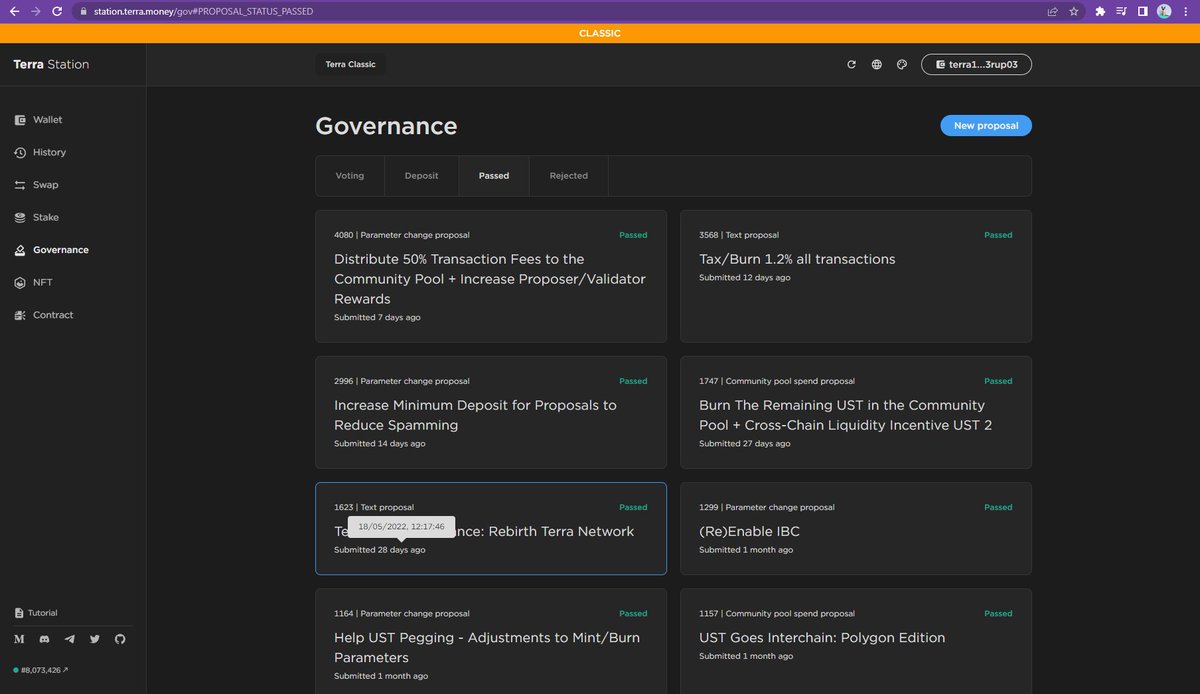Viewport: 1200px width, 694px height.
Task: Open proposal 1623 Rebirth Terra Network
Action: (491, 529)
